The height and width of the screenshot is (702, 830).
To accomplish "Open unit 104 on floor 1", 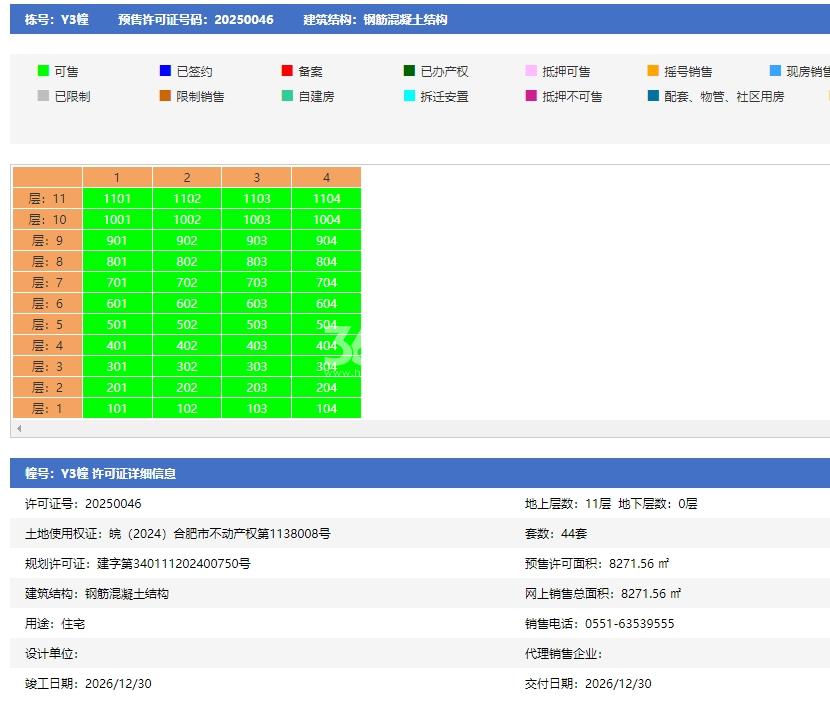I will click(x=327, y=408).
